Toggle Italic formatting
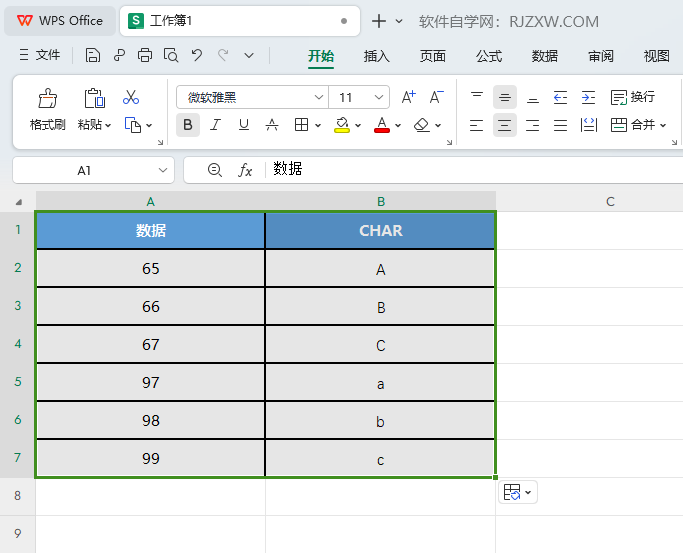This screenshot has width=683, height=553. (215, 125)
